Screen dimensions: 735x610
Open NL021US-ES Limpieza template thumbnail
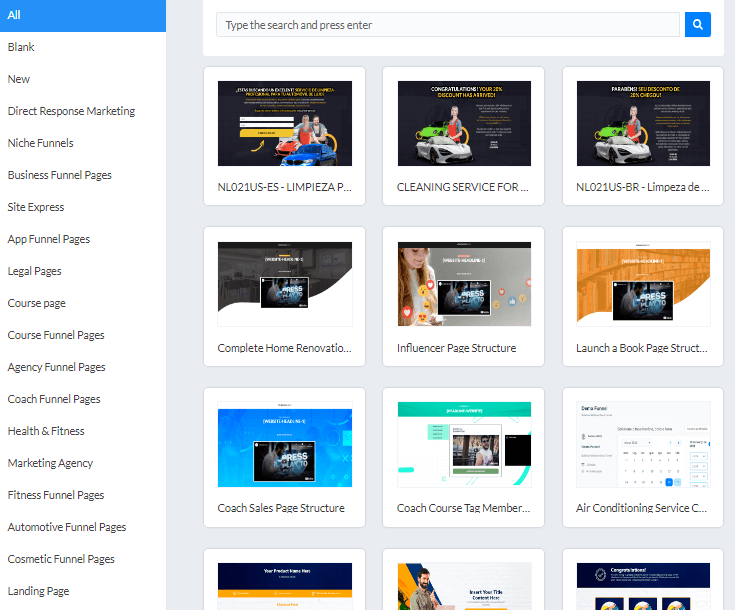tap(285, 123)
